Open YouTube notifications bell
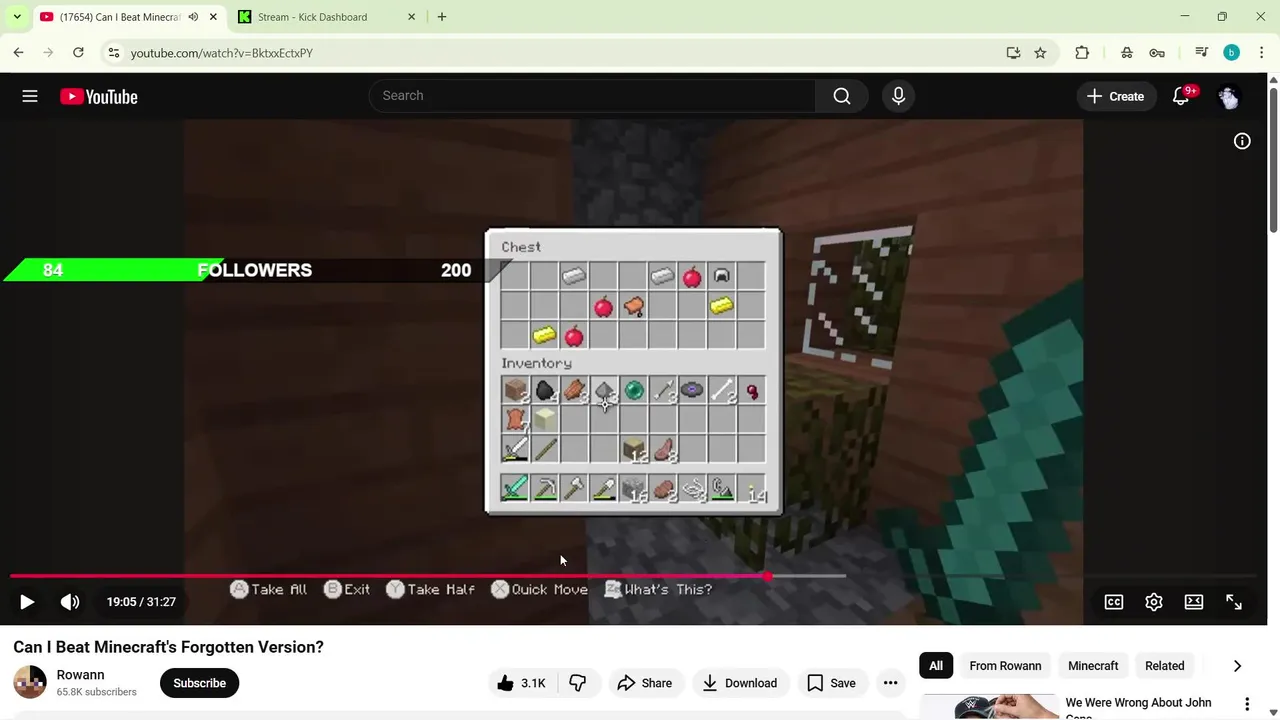This screenshot has width=1280, height=720. click(1181, 96)
